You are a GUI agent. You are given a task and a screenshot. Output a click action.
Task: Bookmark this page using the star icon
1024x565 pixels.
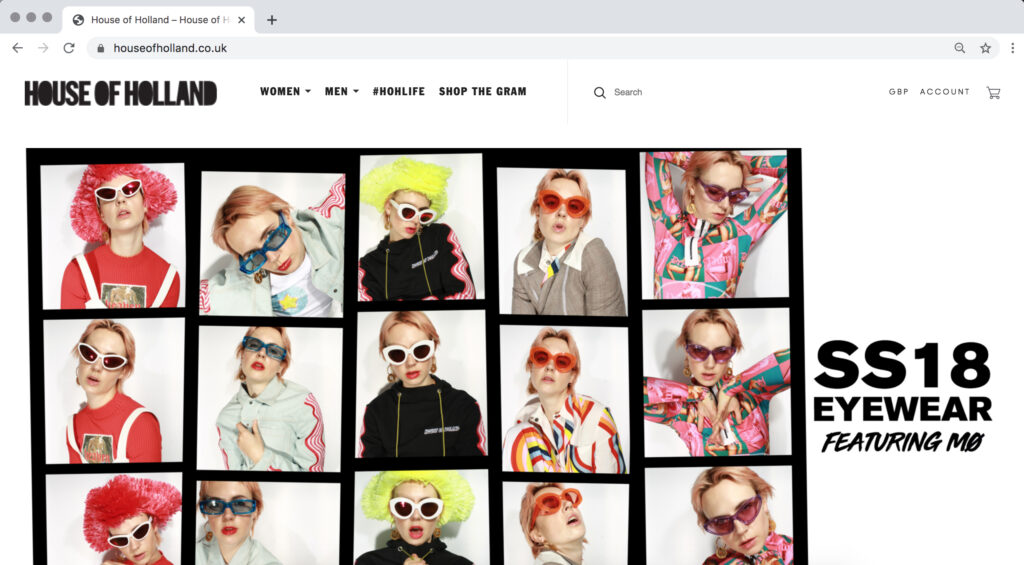click(985, 48)
